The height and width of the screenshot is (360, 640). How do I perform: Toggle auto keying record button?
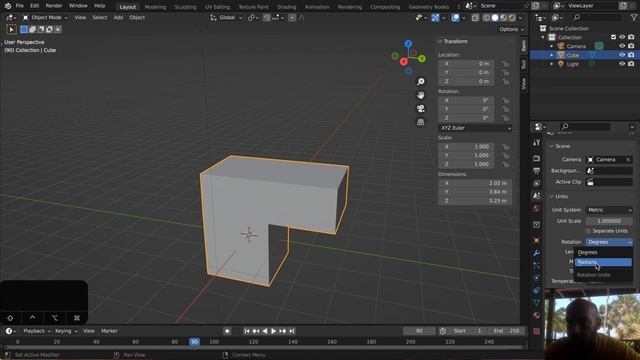click(x=227, y=331)
